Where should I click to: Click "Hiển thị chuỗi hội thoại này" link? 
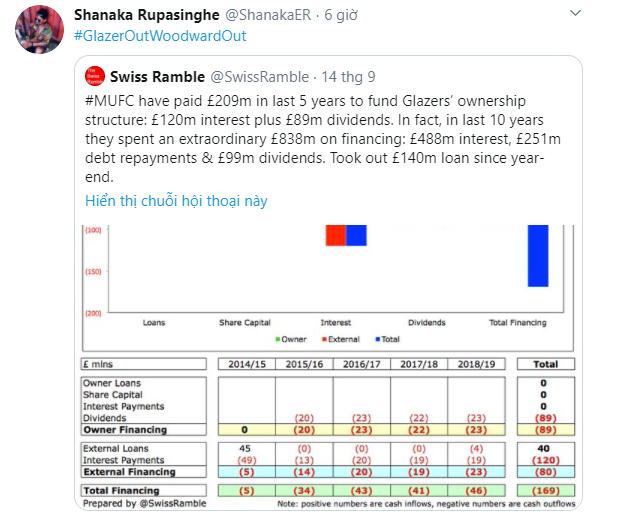[178, 200]
